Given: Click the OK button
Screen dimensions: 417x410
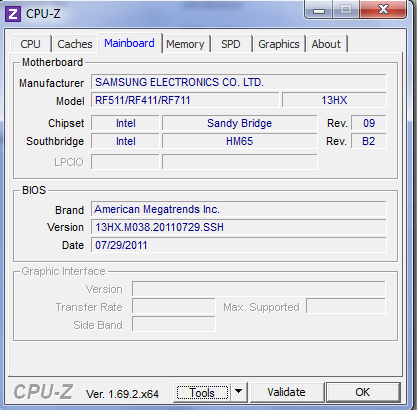Looking at the screenshot, I should click(x=363, y=392).
